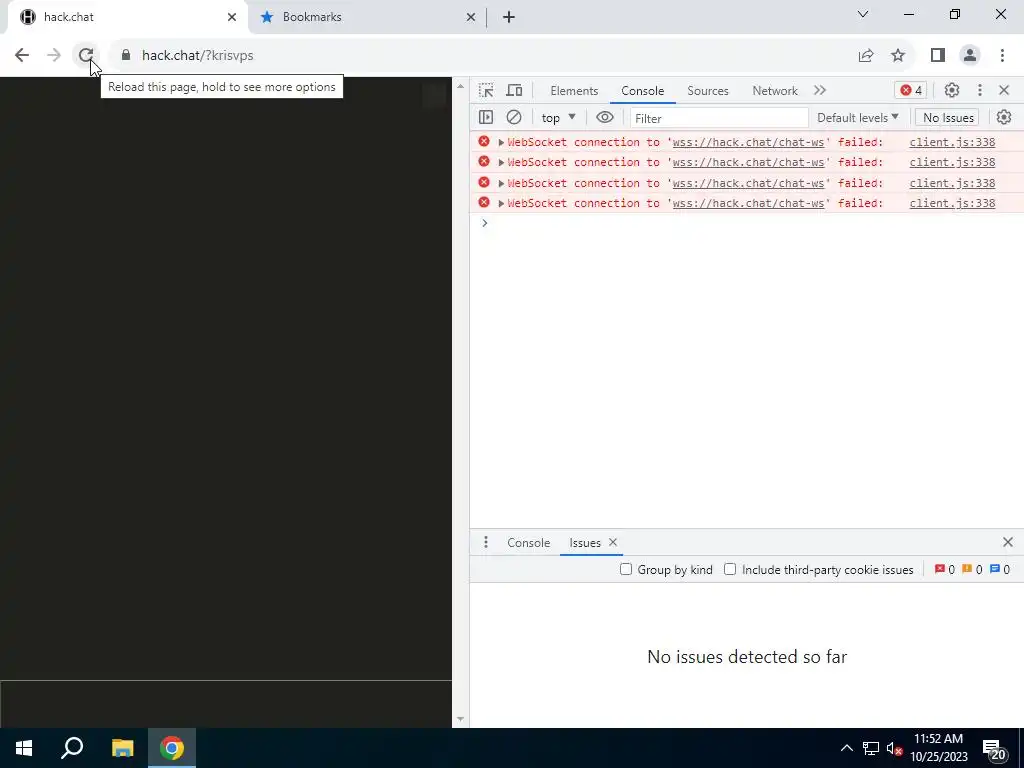
Task: Enable Include third-party cookie issues checkbox
Action: tap(730, 569)
